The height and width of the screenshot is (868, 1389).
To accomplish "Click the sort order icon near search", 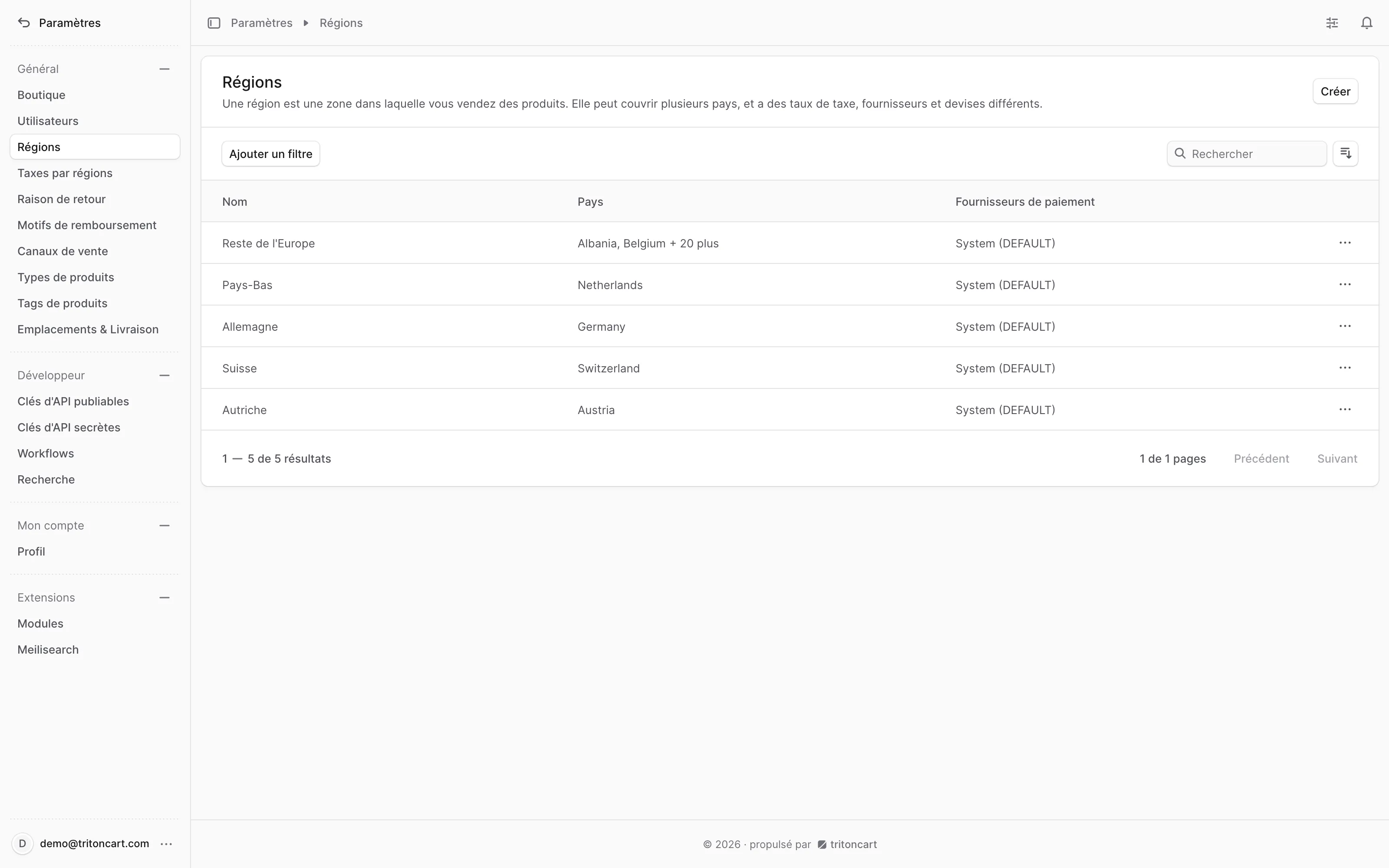I will 1346,153.
